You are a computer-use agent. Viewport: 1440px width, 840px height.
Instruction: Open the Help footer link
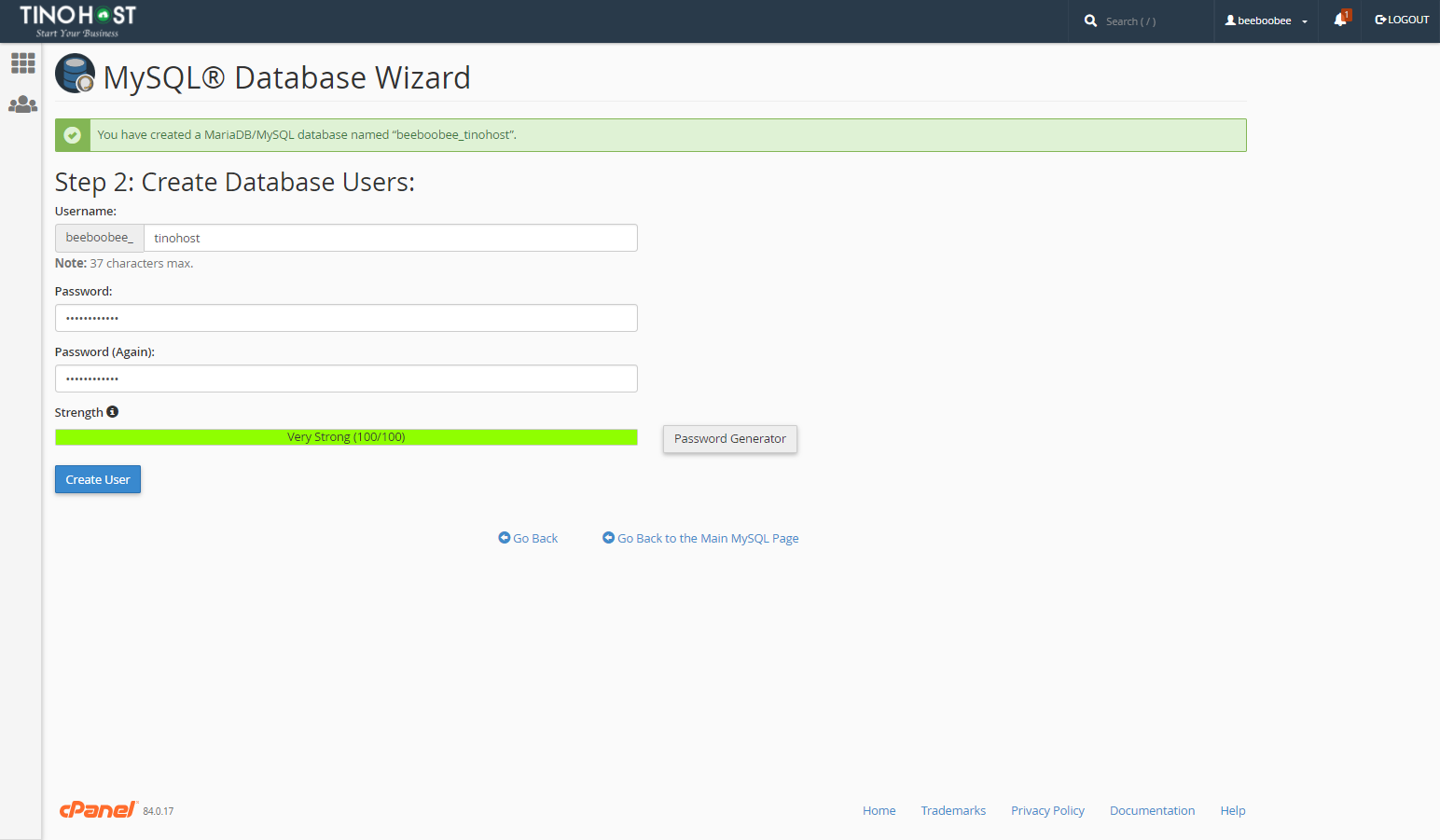click(1233, 810)
